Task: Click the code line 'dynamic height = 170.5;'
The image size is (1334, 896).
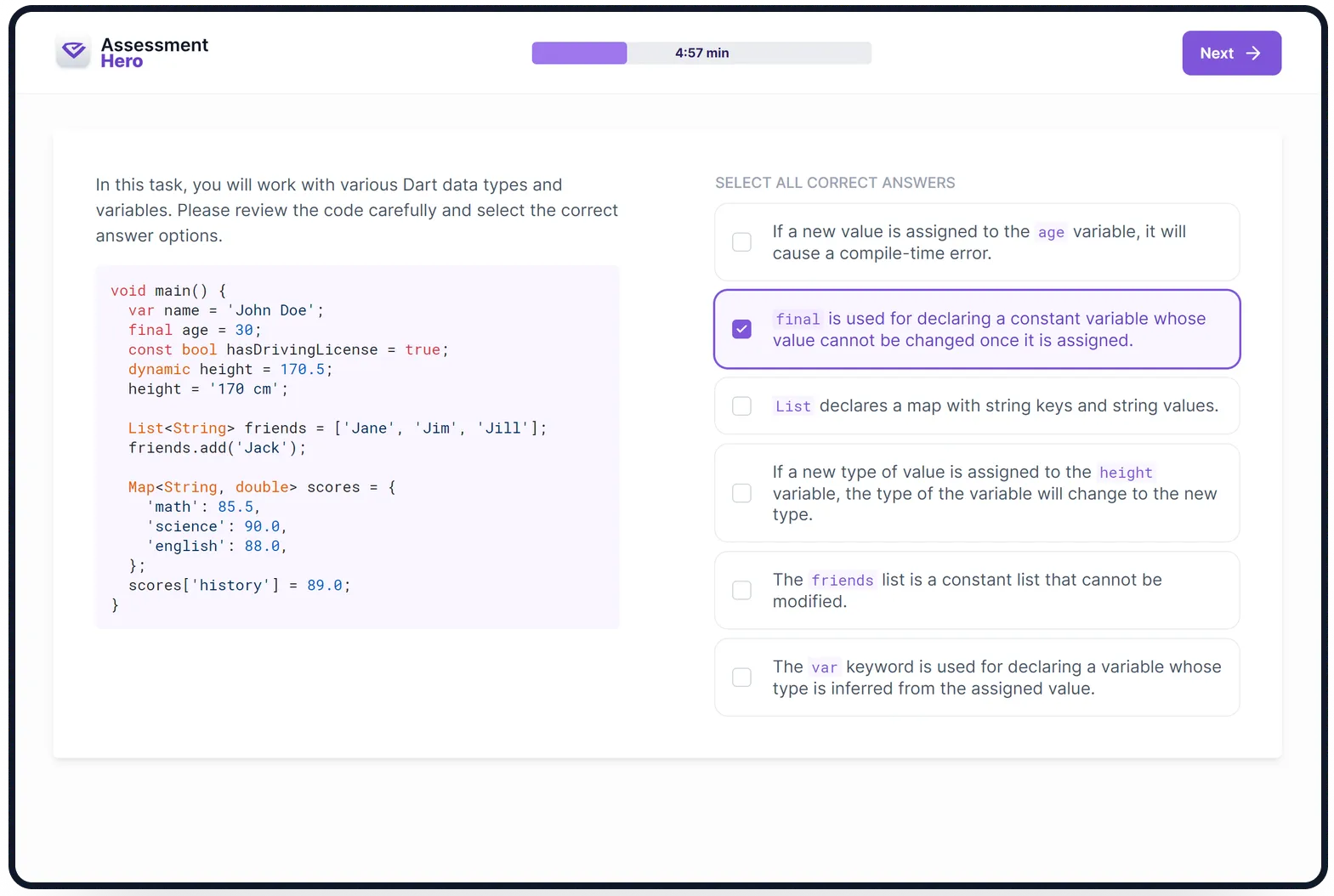Action: (230, 369)
